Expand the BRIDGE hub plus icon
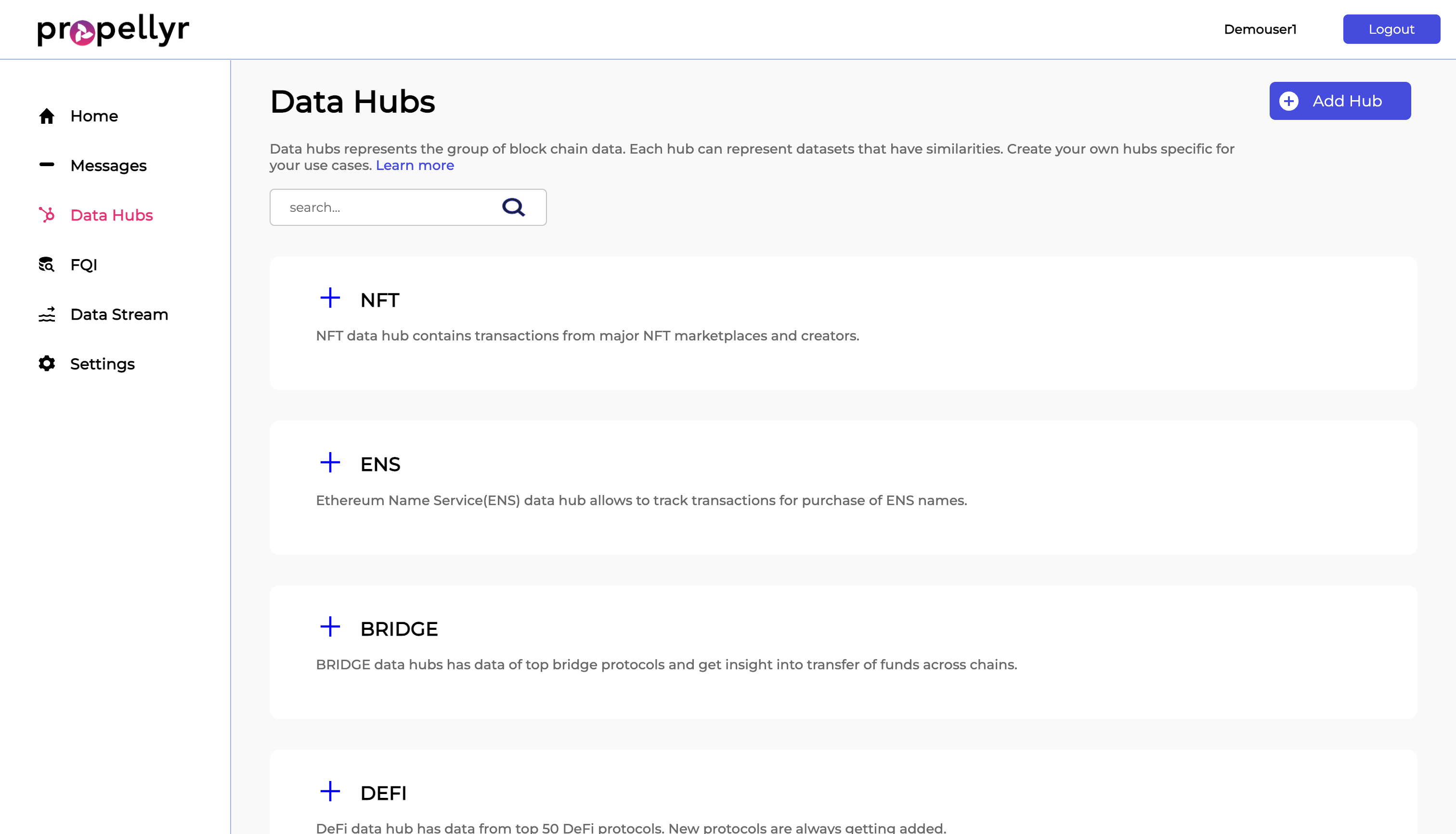This screenshot has height=834, width=1456. click(x=330, y=626)
